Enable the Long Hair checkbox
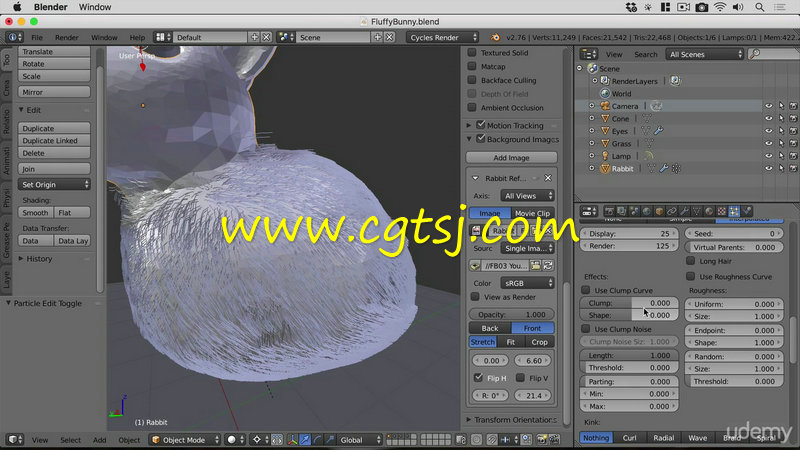800x450 pixels. pyautogui.click(x=691, y=261)
